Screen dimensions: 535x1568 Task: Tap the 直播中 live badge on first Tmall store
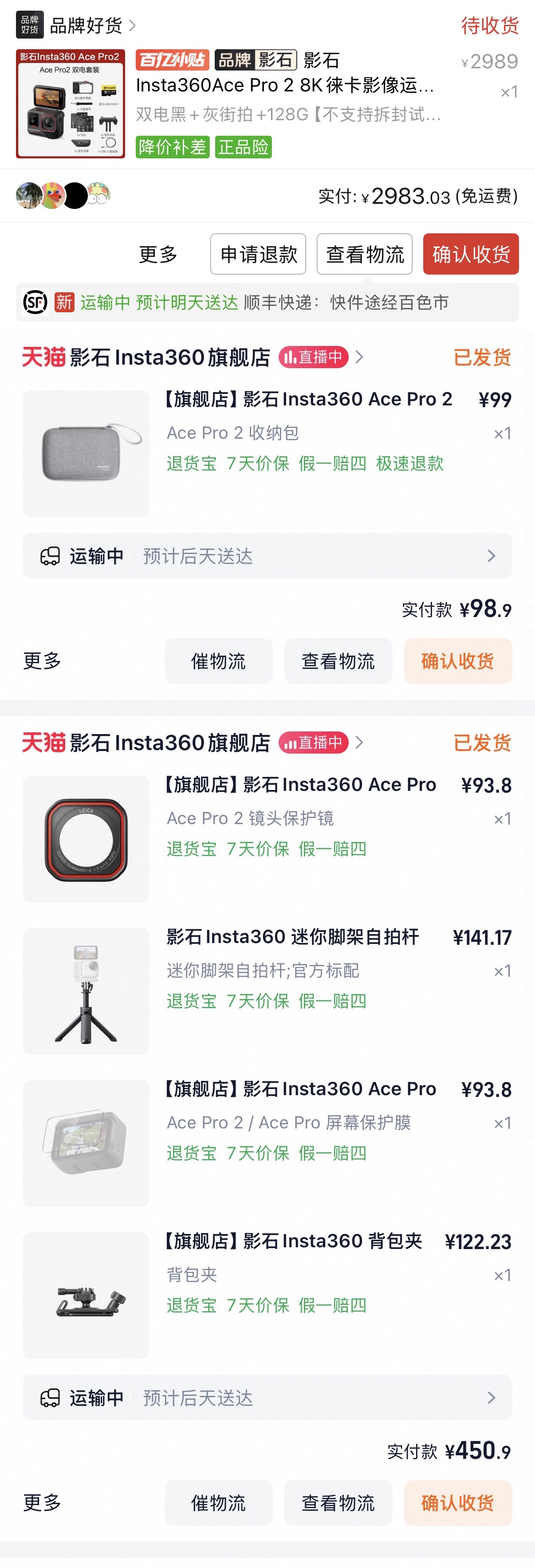coord(314,357)
